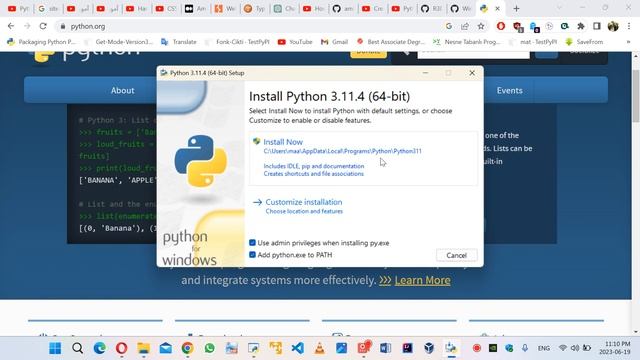Open WhatsApp from taskbar
Viewport: 640px width, 360px height.
[x=210, y=348]
